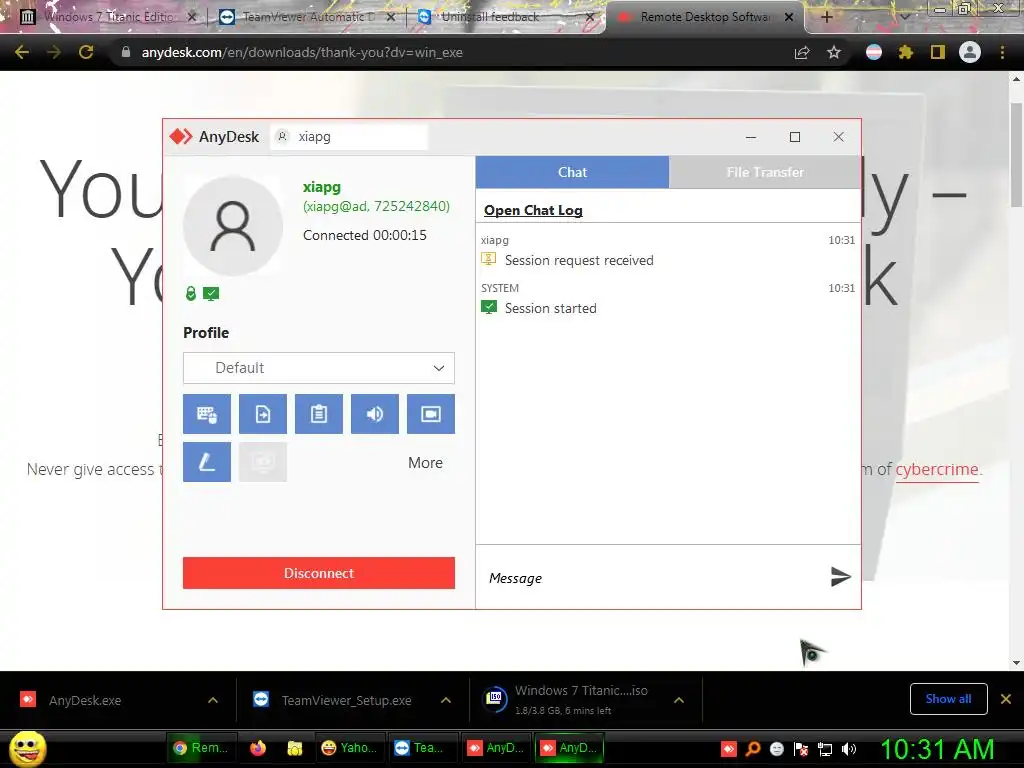Image resolution: width=1024 pixels, height=768 pixels.
Task: Switch to the File Transfer tab
Action: point(765,172)
